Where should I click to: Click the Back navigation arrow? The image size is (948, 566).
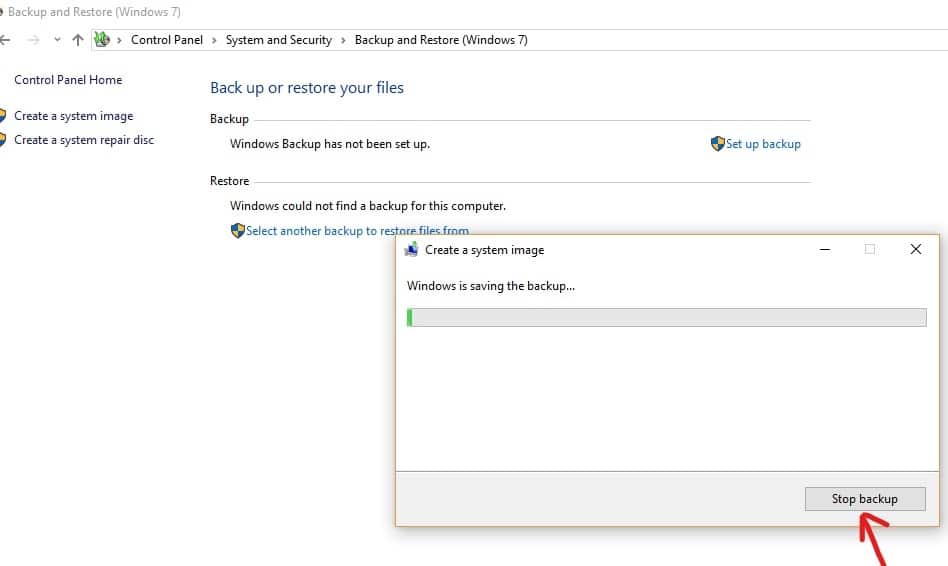[5, 40]
